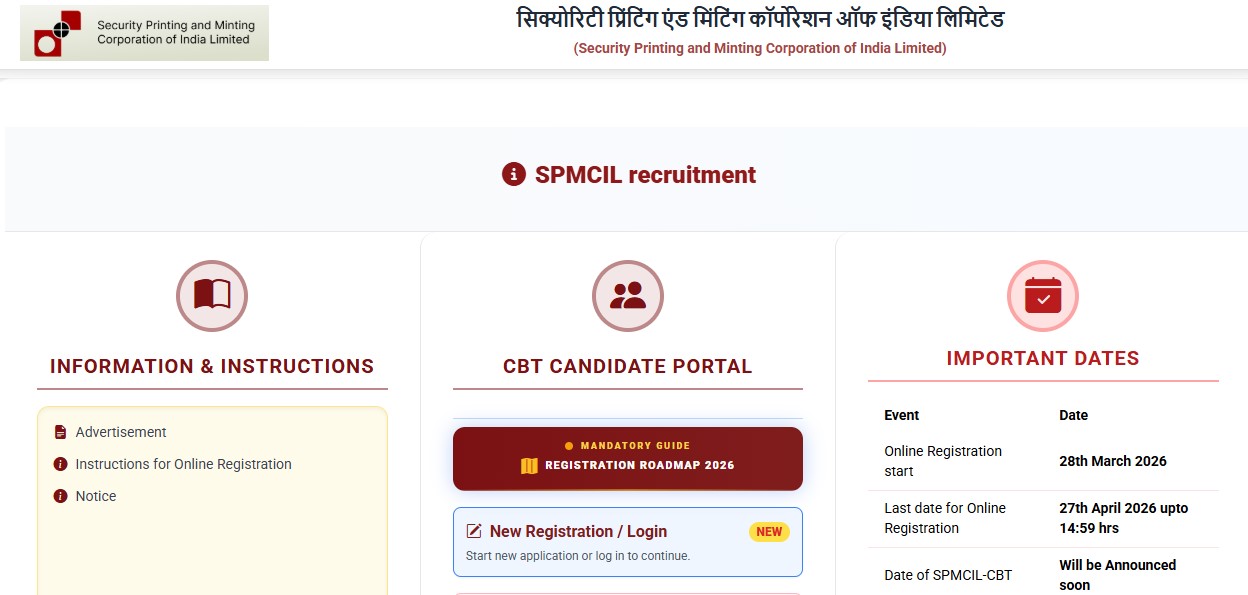Click the SPMCIL logo at top left
The image size is (1248, 595).
(144, 32)
